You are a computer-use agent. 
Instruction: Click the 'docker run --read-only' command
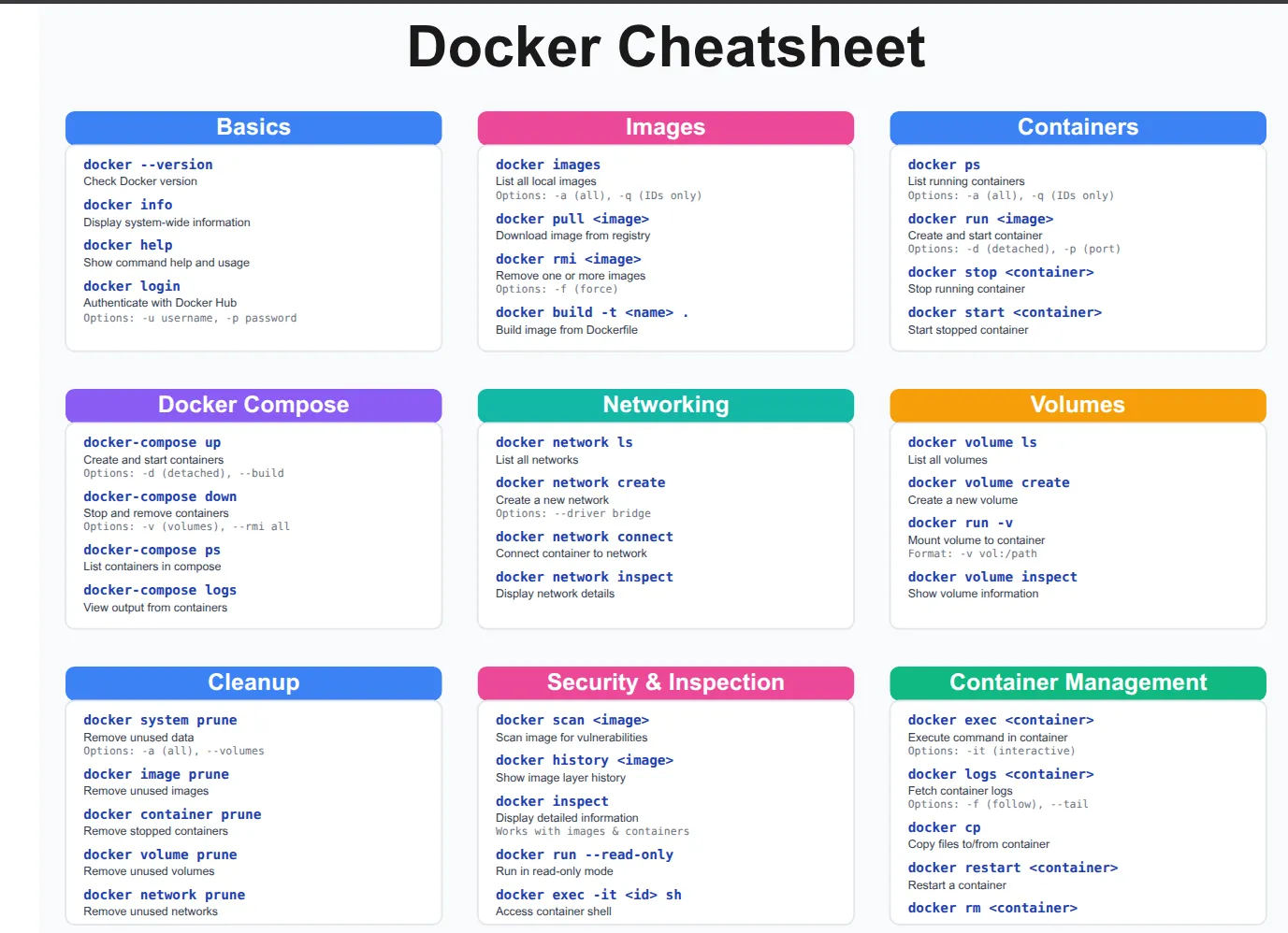tap(585, 854)
